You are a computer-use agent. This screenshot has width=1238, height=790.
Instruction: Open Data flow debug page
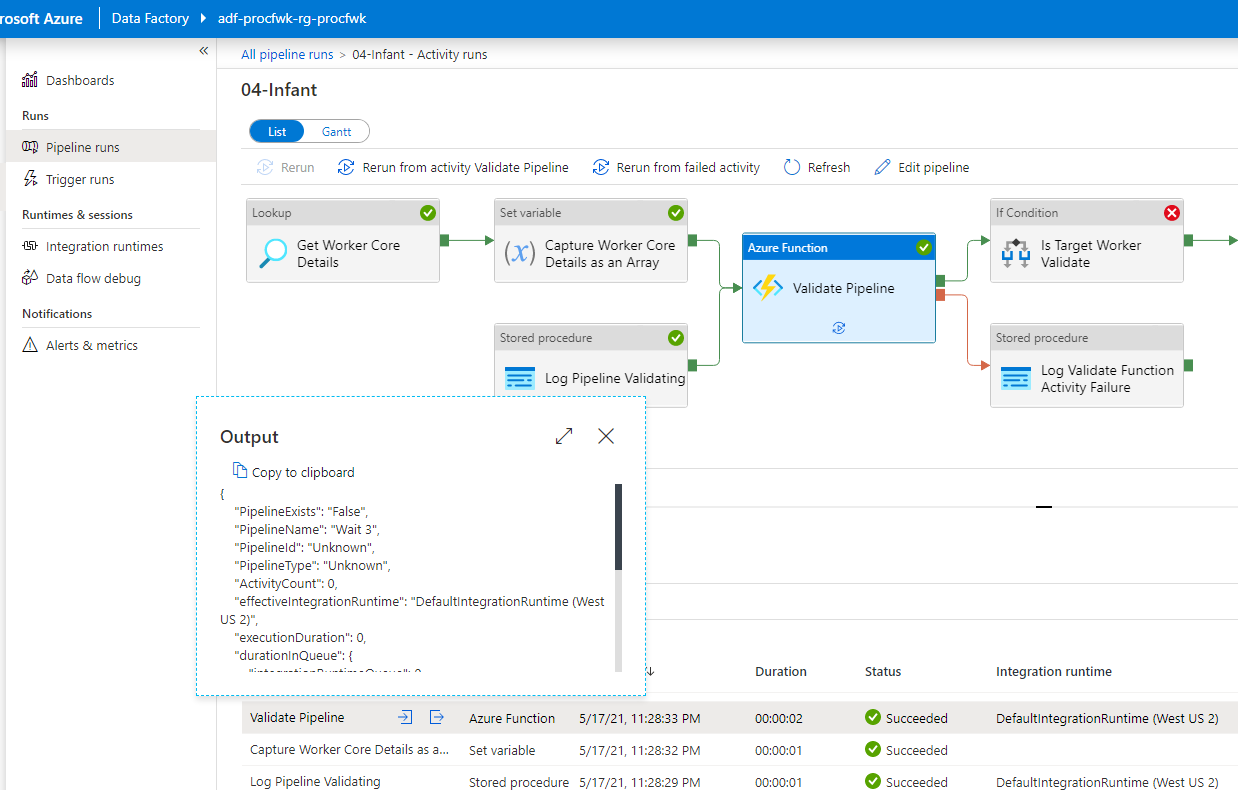click(x=93, y=278)
